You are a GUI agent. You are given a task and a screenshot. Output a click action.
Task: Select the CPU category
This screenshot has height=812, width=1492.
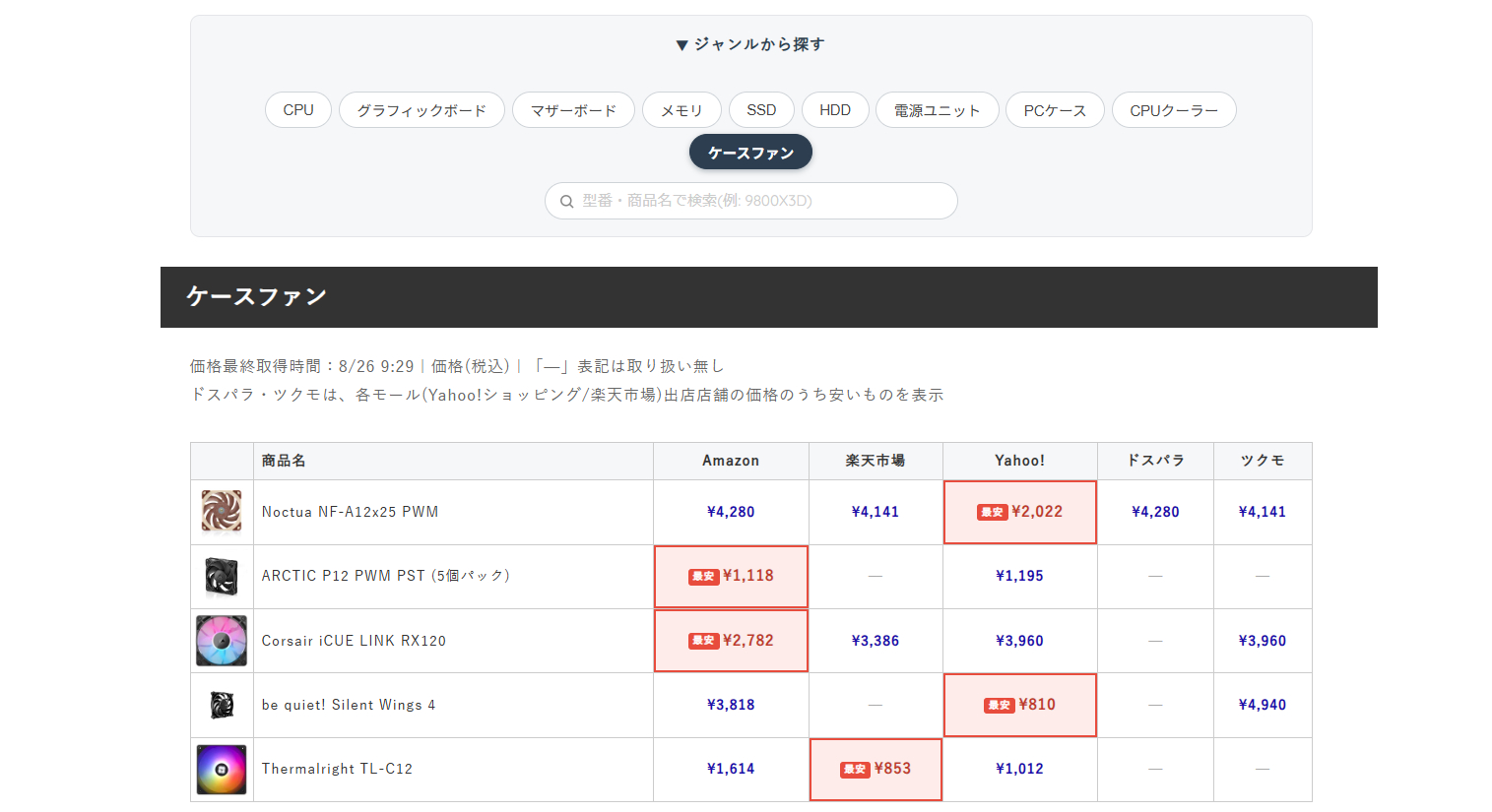(x=298, y=110)
